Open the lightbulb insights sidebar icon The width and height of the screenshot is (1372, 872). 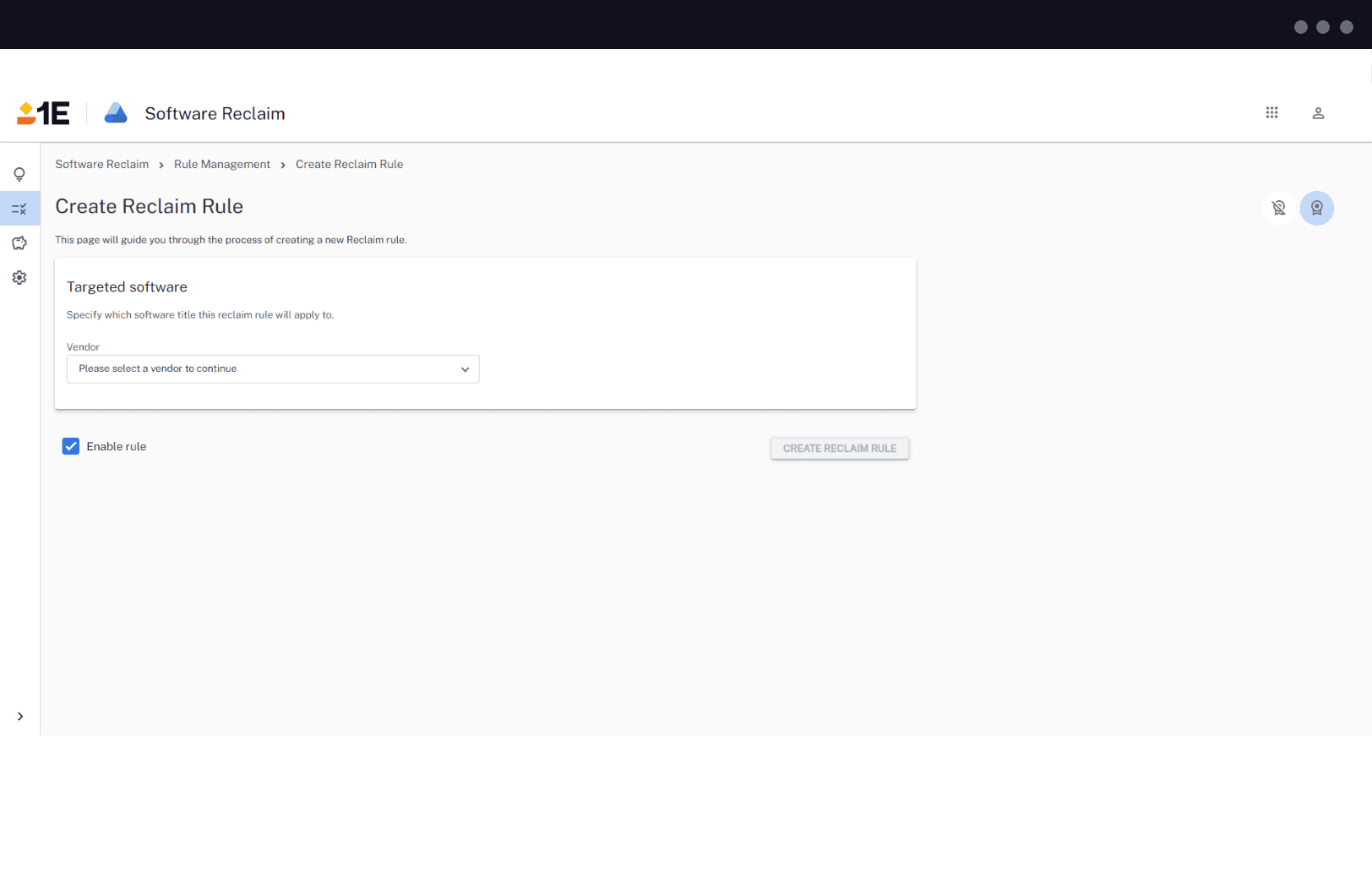(x=19, y=174)
